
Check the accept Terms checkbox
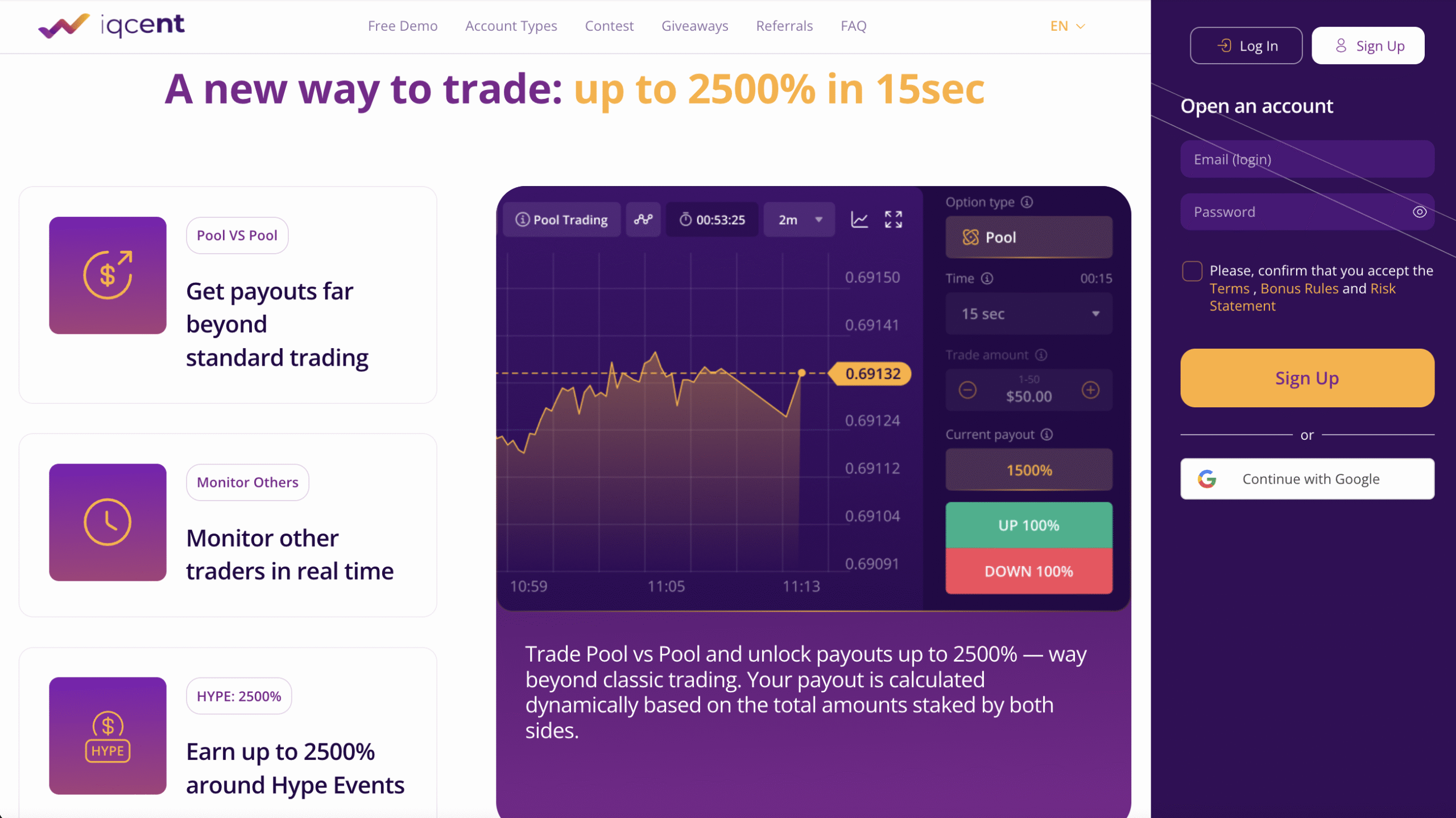click(1192, 271)
